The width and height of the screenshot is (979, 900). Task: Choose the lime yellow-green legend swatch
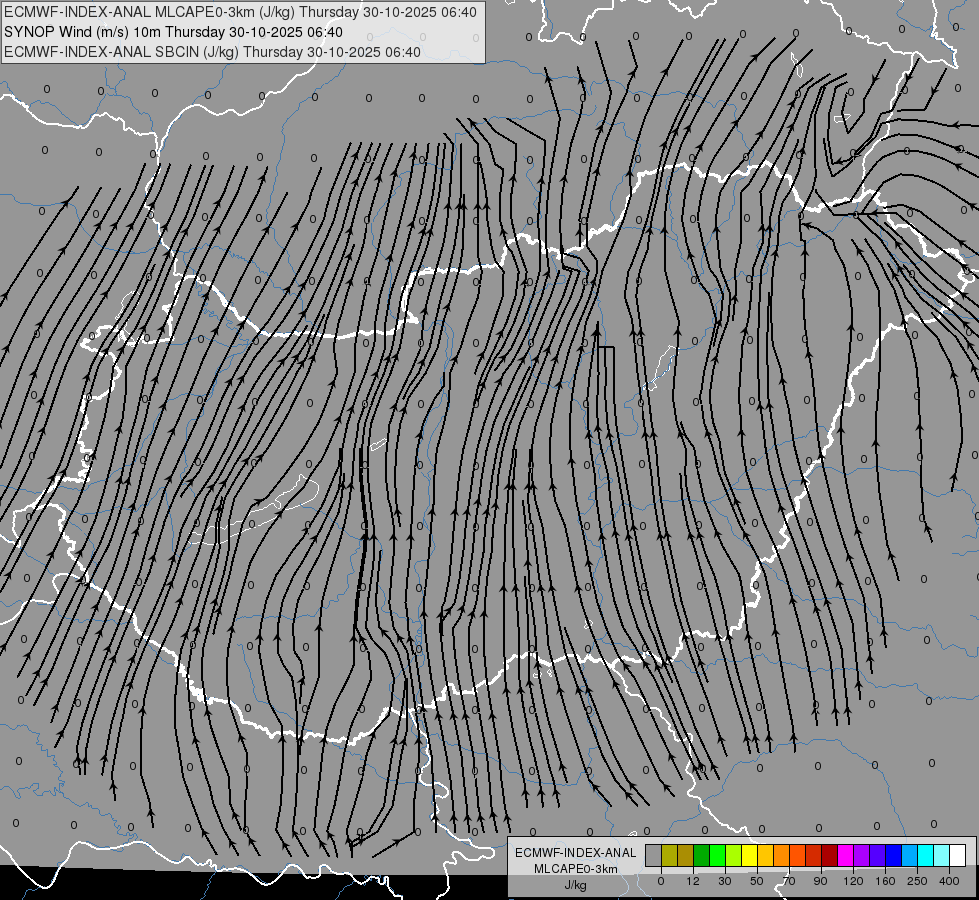pos(734,856)
